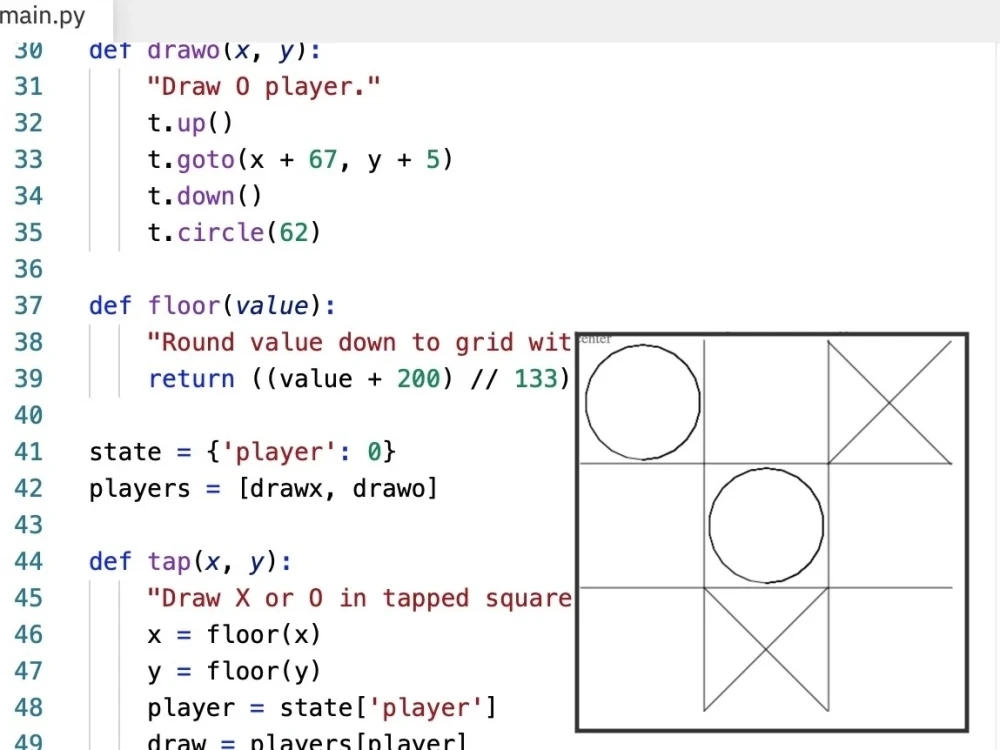The image size is (1000, 750).
Task: Click the tap function definition on line 44
Action: tap(172, 561)
